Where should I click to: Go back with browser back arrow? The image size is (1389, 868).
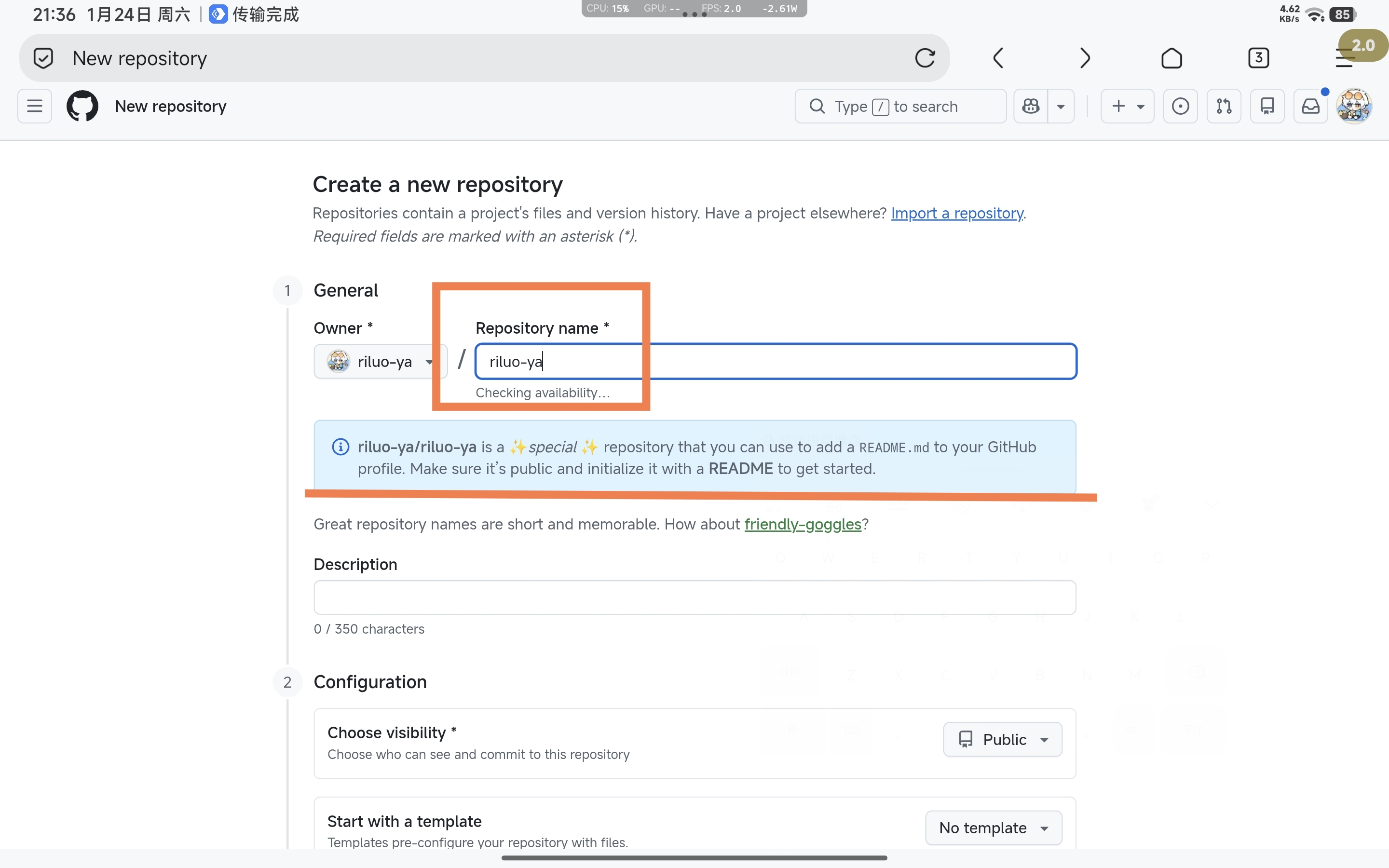click(x=998, y=58)
